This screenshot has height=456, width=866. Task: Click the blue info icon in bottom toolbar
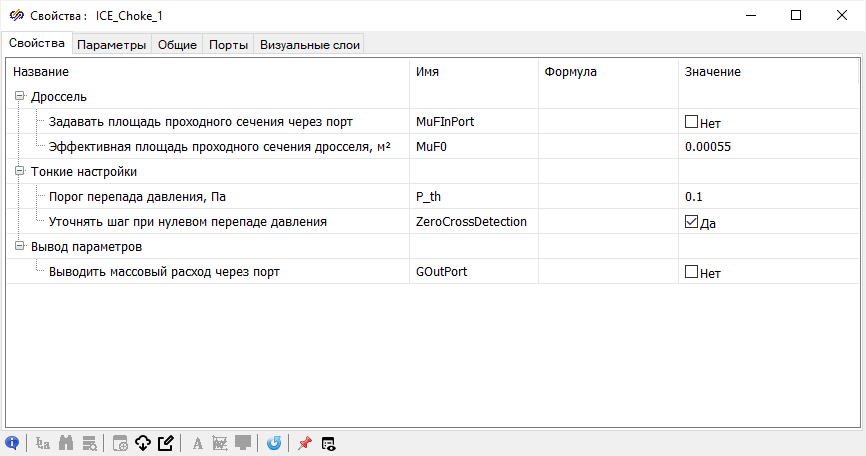tap(13, 443)
